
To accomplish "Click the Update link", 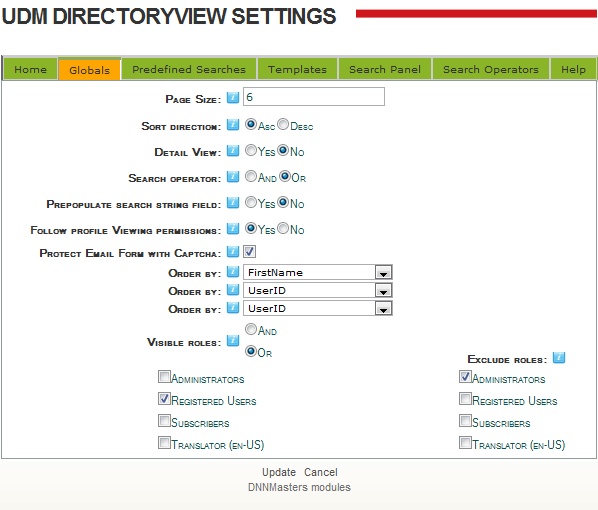I will tap(279, 472).
